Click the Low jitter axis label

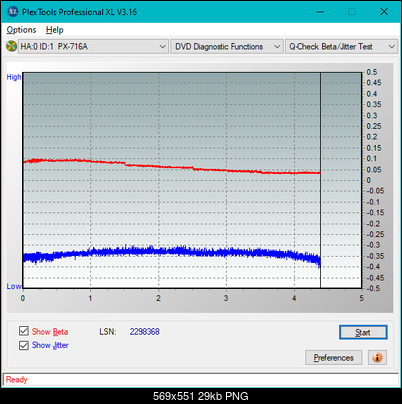pyautogui.click(x=14, y=286)
